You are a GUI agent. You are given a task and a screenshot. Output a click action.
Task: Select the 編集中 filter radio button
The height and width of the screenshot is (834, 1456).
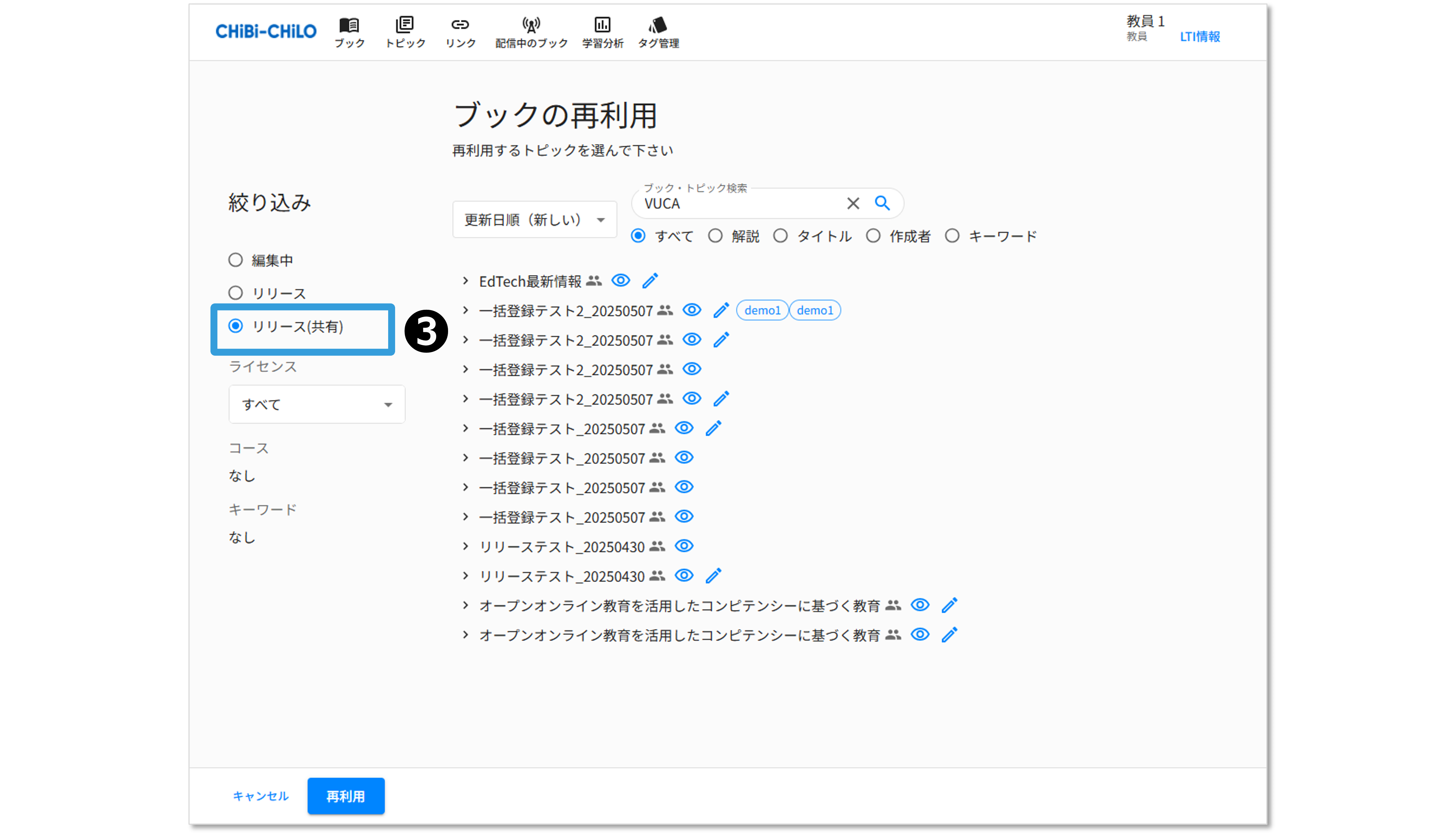pos(235,260)
